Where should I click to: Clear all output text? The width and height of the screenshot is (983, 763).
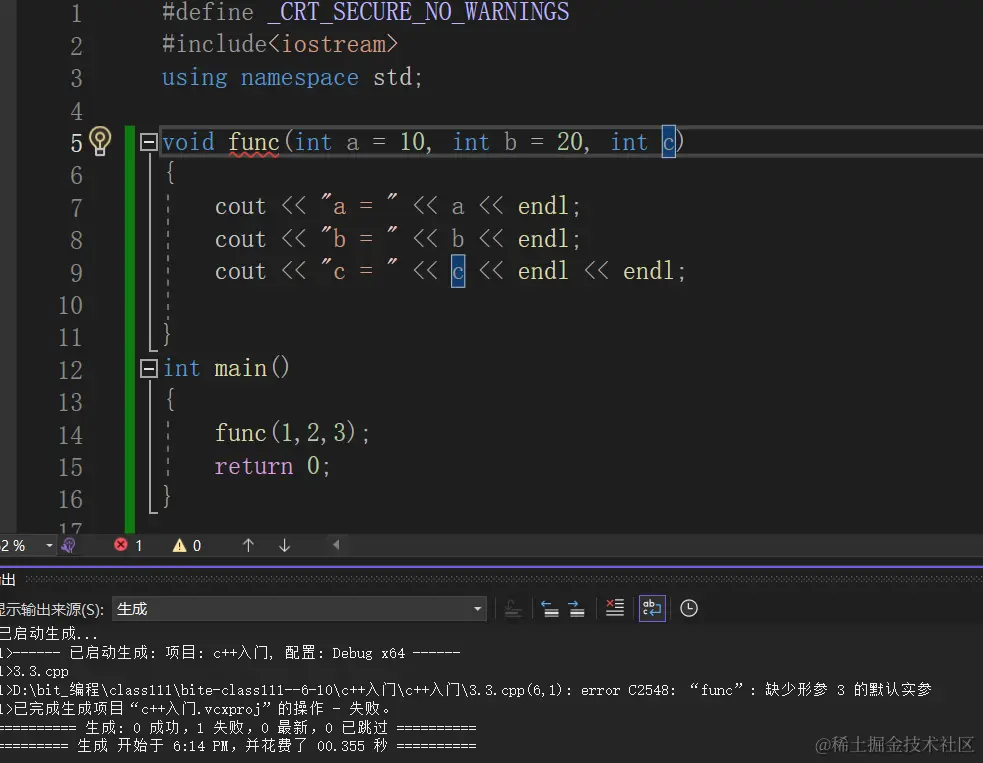click(x=614, y=608)
